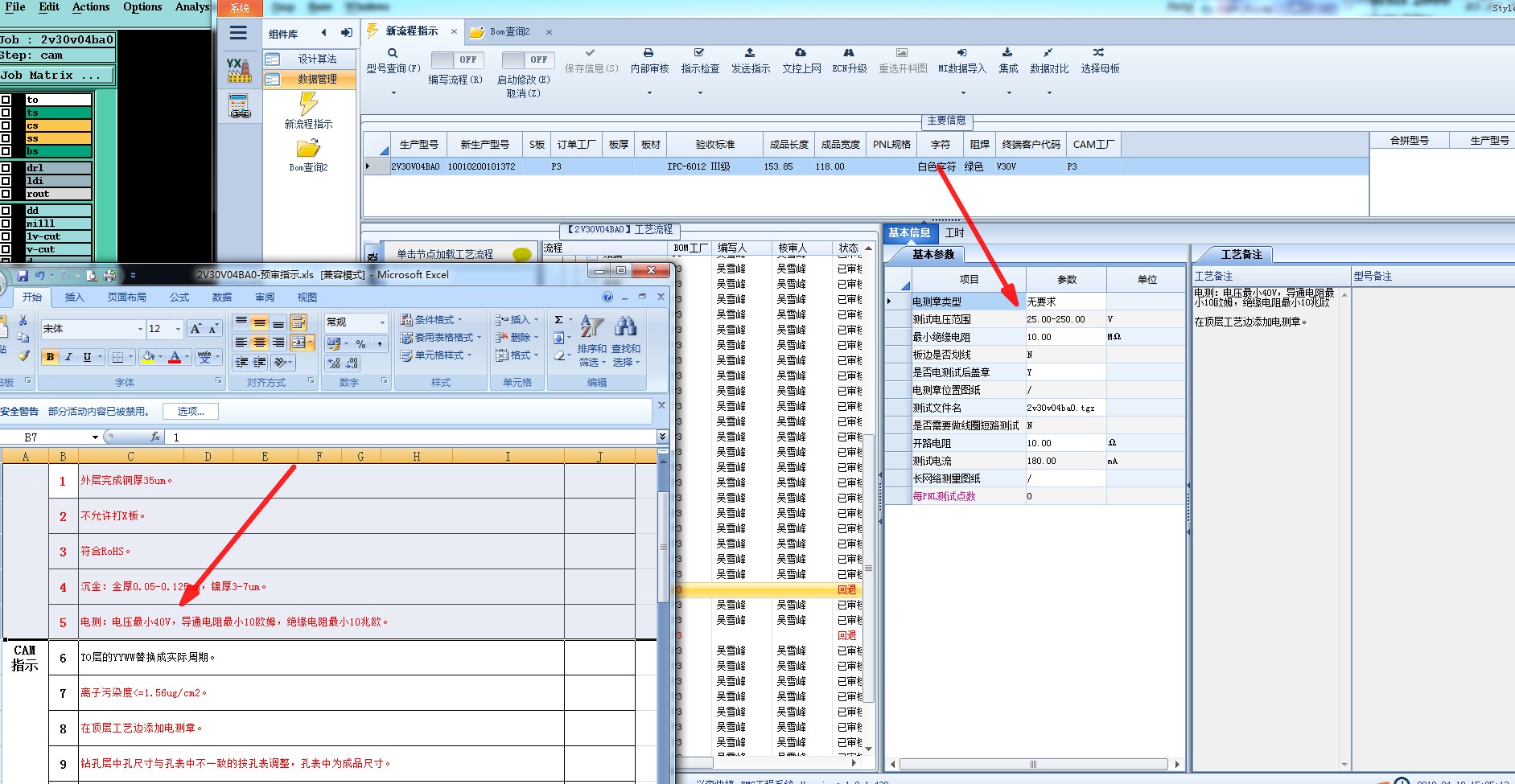Click the YX factory icon in sidebar
Image resolution: width=1515 pixels, height=784 pixels.
click(x=239, y=70)
